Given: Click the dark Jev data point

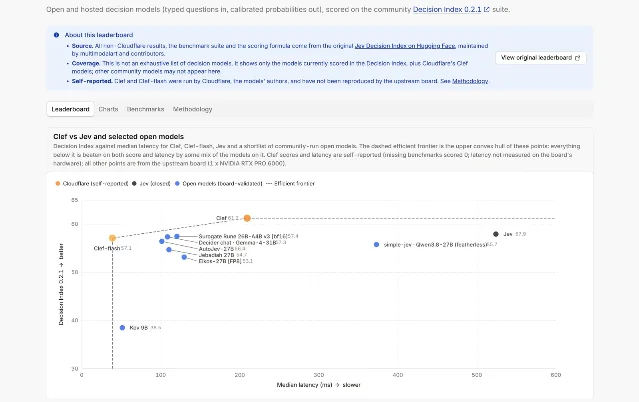Looking at the screenshot, I should point(496,234).
